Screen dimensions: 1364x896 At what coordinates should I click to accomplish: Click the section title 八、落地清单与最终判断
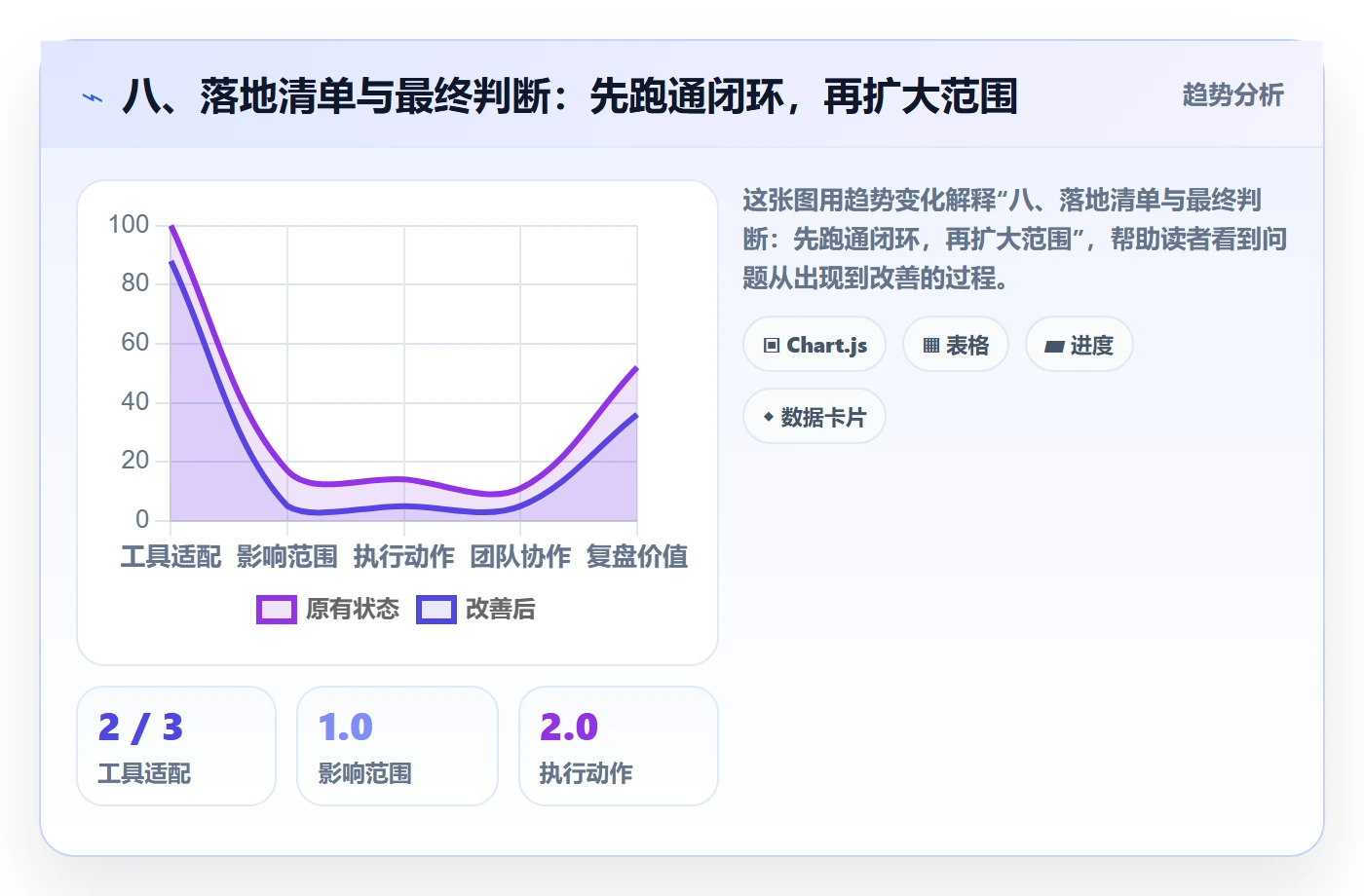pos(570,96)
